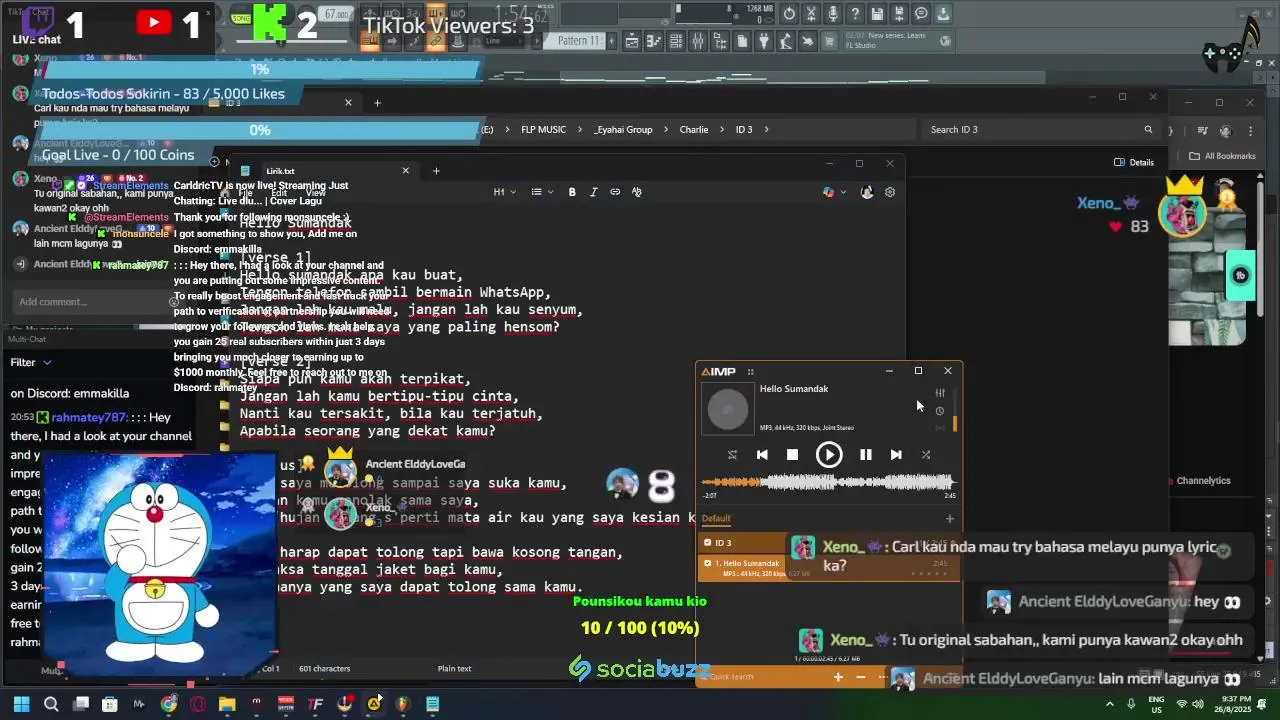The width and height of the screenshot is (1280, 720).
Task: Toggle bold formatting in text editor
Action: tap(572, 192)
